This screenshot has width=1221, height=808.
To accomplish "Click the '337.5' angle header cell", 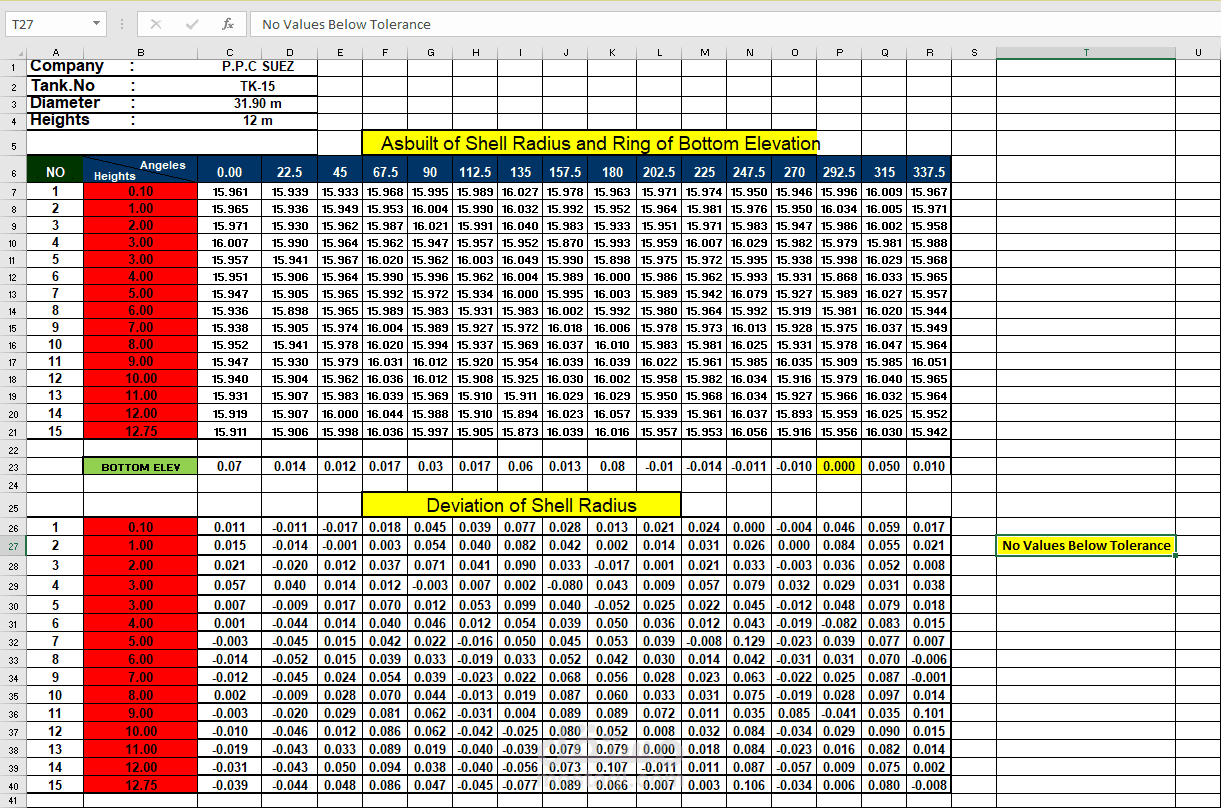I will click(929, 172).
